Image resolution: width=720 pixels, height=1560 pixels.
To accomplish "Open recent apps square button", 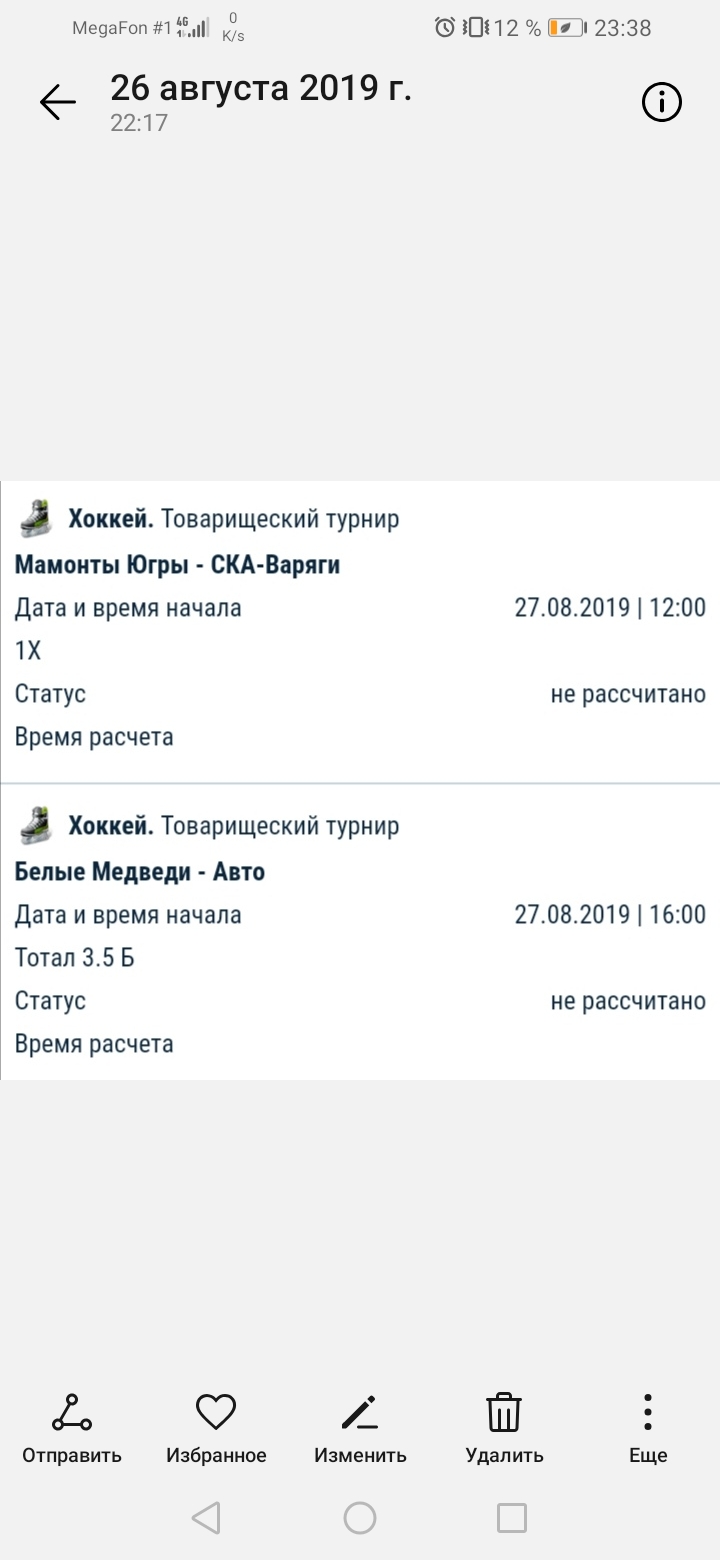I will (512, 1518).
